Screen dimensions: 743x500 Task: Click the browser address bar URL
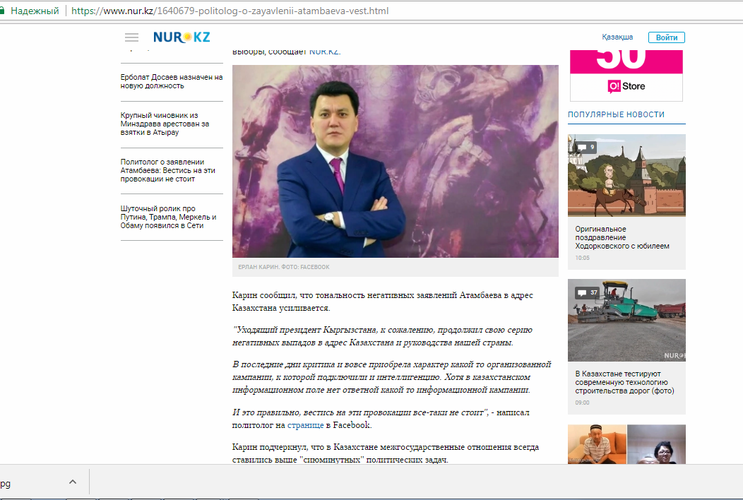coord(230,10)
